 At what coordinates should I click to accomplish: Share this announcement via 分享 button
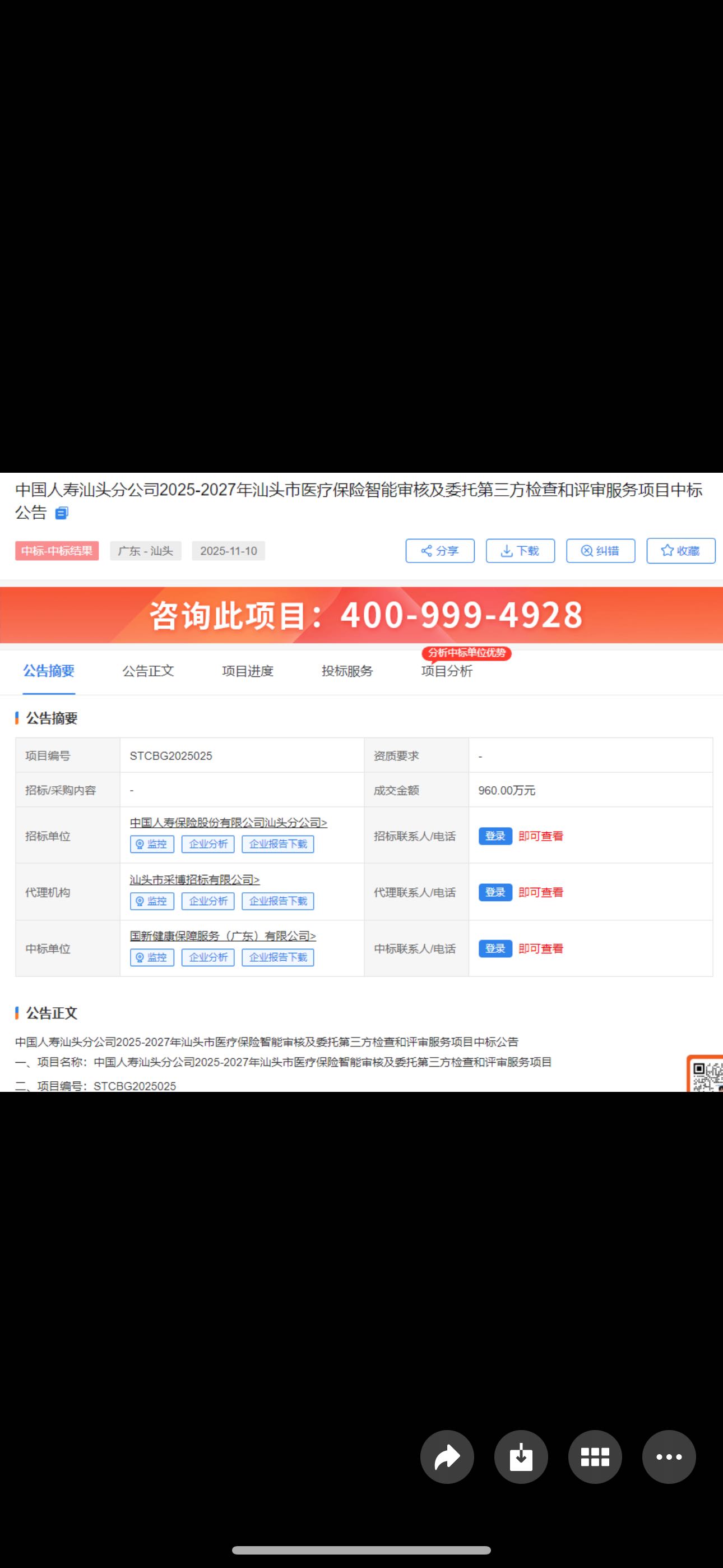[x=440, y=551]
